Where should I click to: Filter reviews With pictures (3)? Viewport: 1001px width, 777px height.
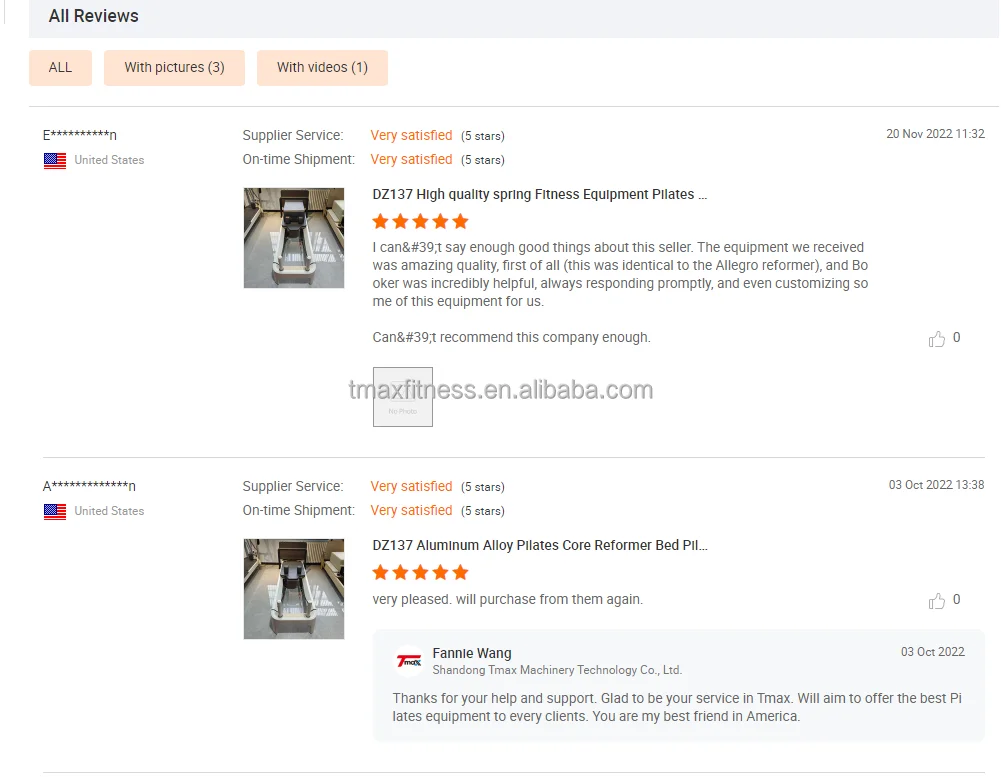tap(174, 68)
